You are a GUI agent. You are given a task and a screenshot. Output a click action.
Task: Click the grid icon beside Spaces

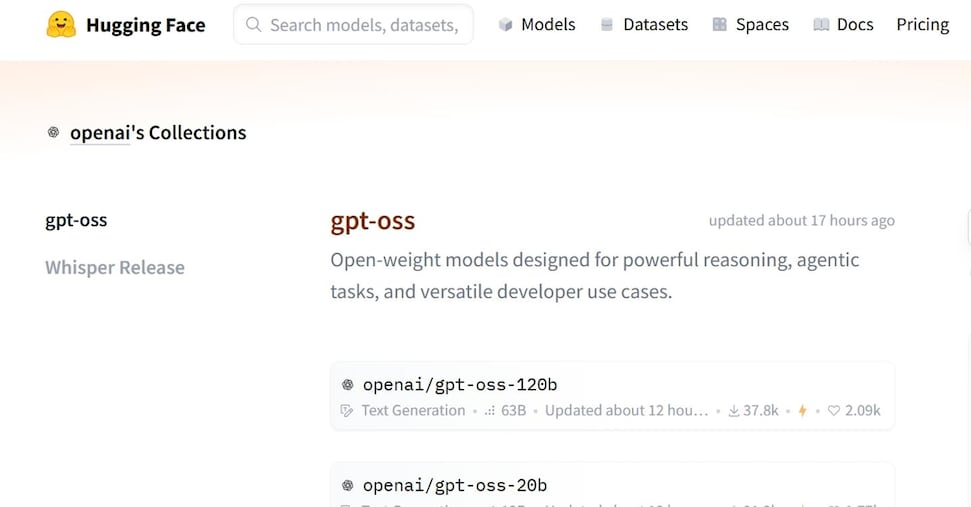click(x=720, y=25)
